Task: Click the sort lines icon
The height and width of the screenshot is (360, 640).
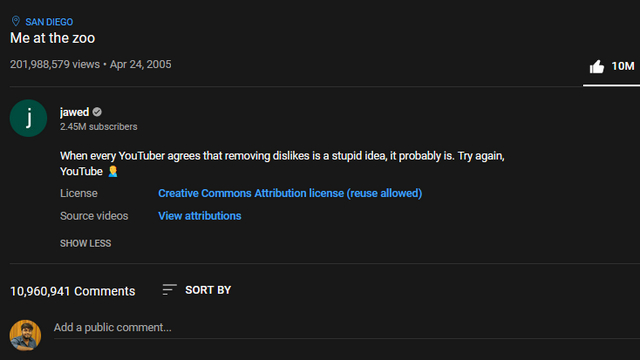Action: 169,290
